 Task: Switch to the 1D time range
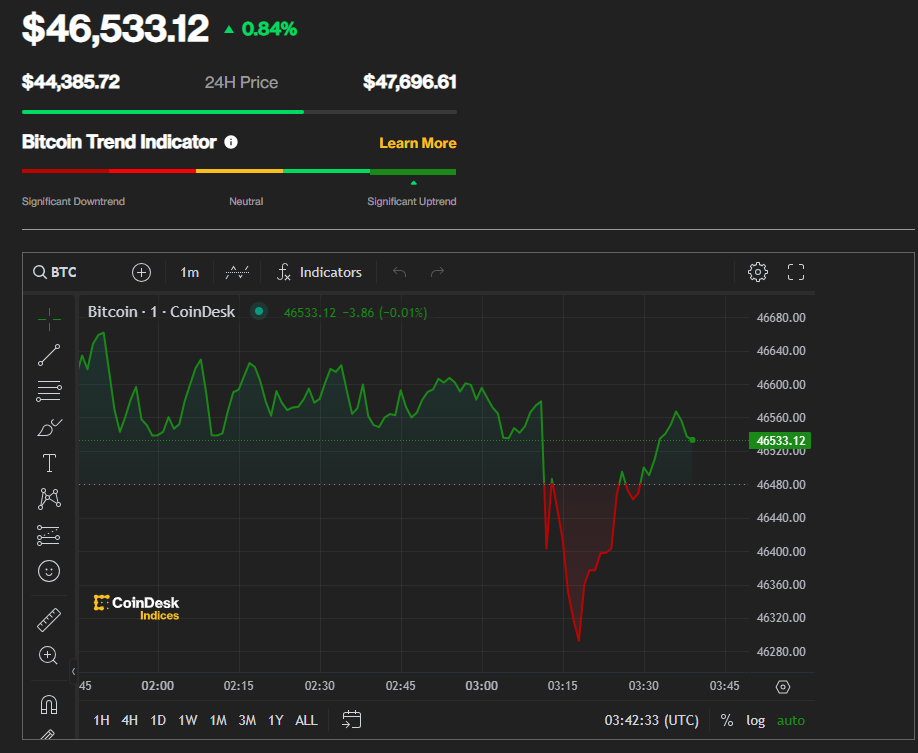pyautogui.click(x=158, y=720)
